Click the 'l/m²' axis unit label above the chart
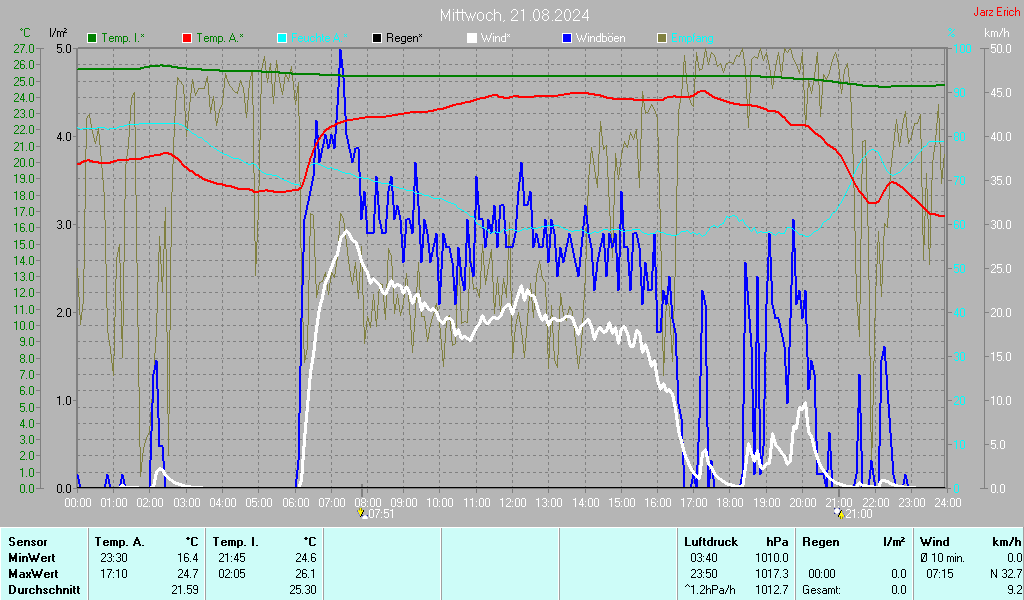This screenshot has height=600, width=1024. click(x=57, y=33)
